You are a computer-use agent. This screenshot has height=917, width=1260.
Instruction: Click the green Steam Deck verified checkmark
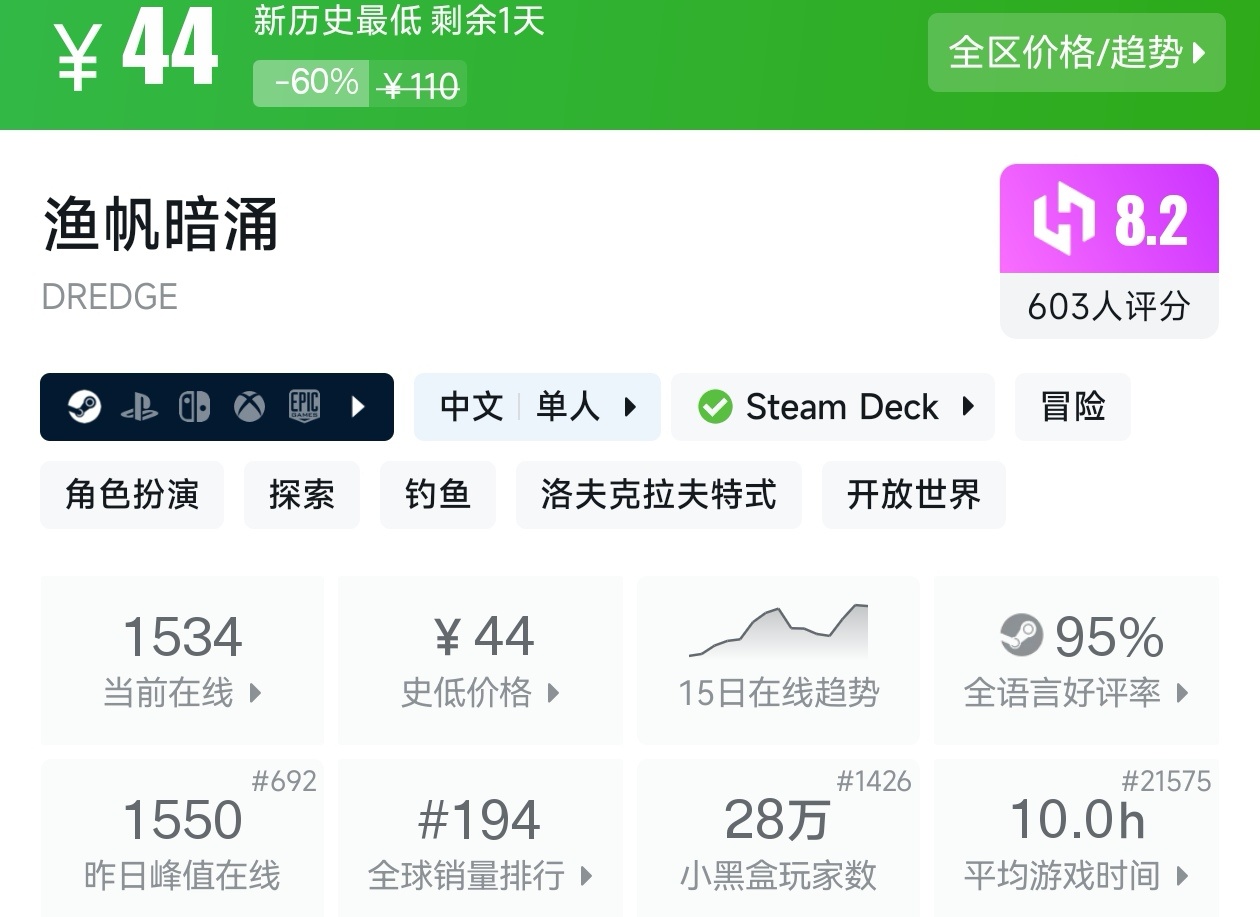715,407
